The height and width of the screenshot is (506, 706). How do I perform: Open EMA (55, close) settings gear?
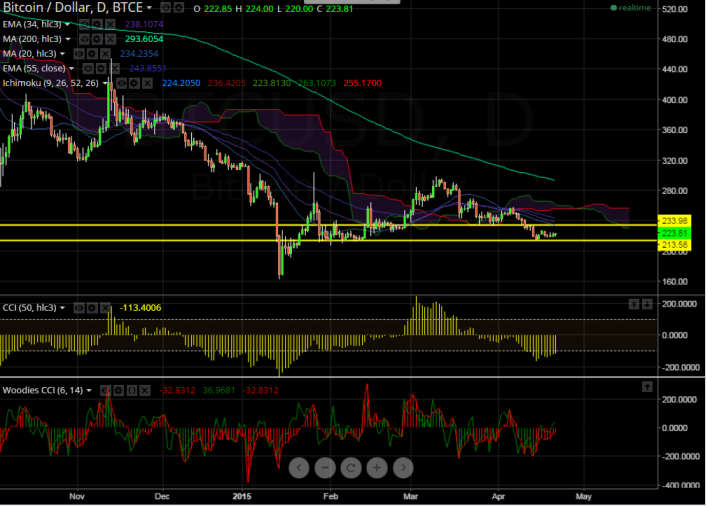(101, 68)
